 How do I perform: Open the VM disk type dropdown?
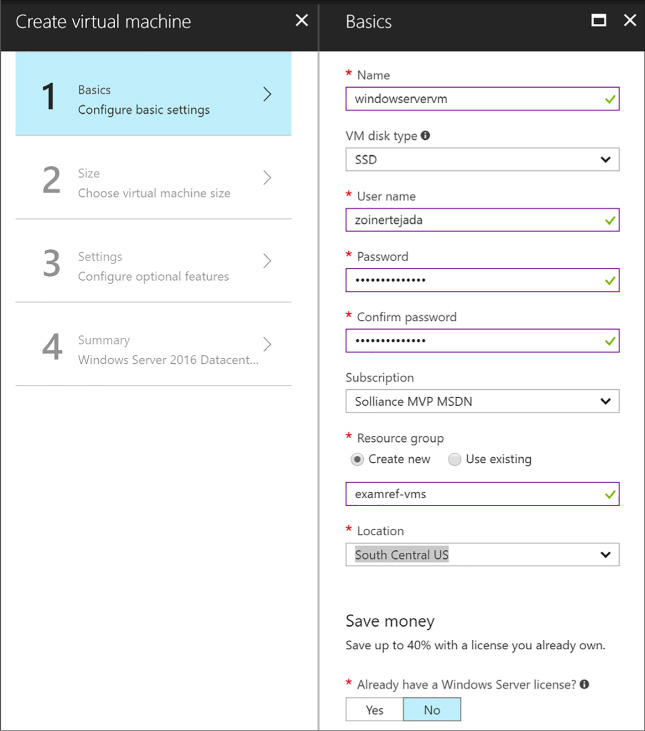click(482, 159)
